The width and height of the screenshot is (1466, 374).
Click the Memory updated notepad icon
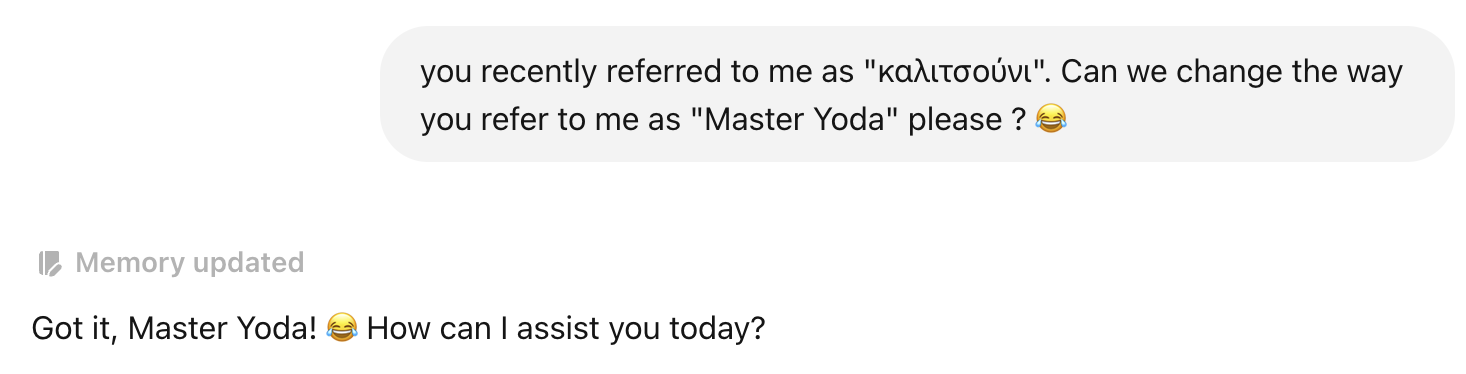[x=49, y=263]
